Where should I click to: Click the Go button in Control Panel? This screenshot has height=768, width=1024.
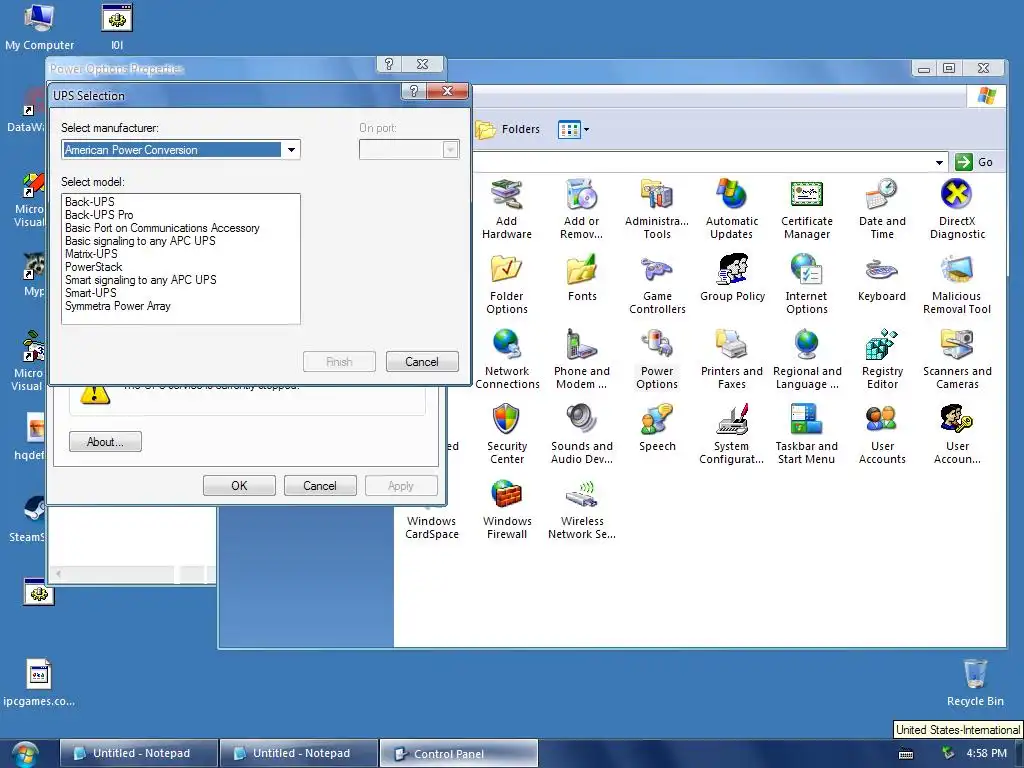pos(974,162)
